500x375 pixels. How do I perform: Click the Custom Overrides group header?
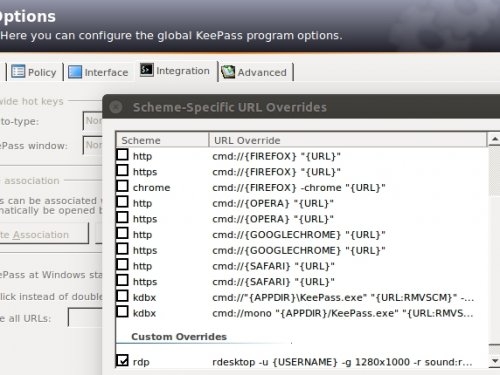coord(179,337)
